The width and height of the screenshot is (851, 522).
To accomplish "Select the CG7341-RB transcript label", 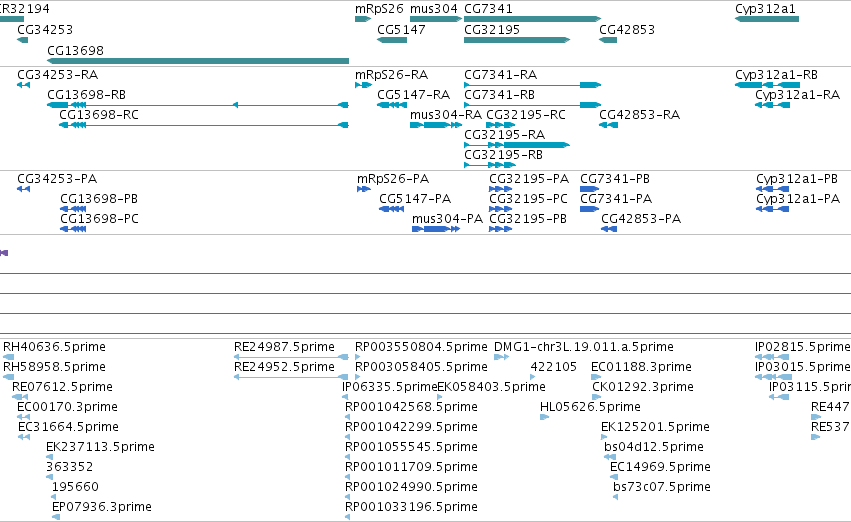I will pos(499,95).
